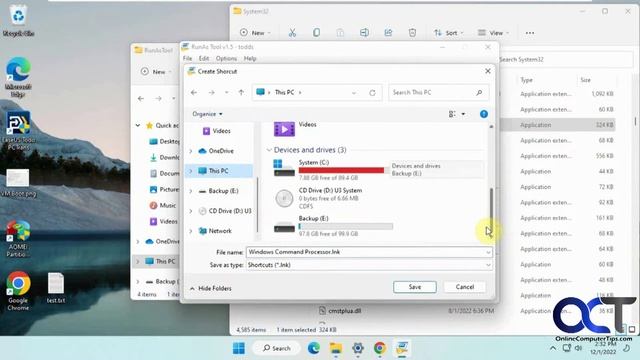Screen dimensions: 640x360
Task: Collapse the Devices and drives group
Action: pyautogui.click(x=269, y=150)
